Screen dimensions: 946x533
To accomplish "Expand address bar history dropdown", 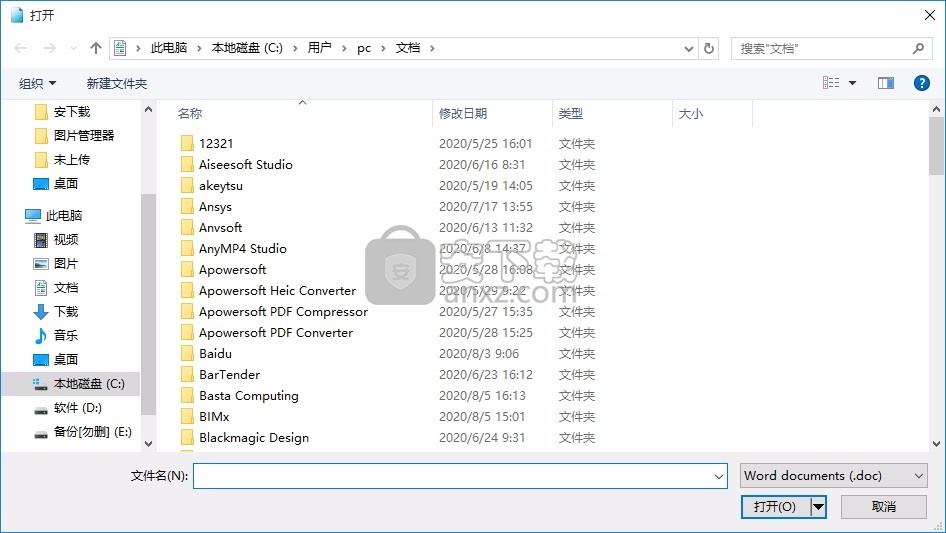I will (x=688, y=49).
